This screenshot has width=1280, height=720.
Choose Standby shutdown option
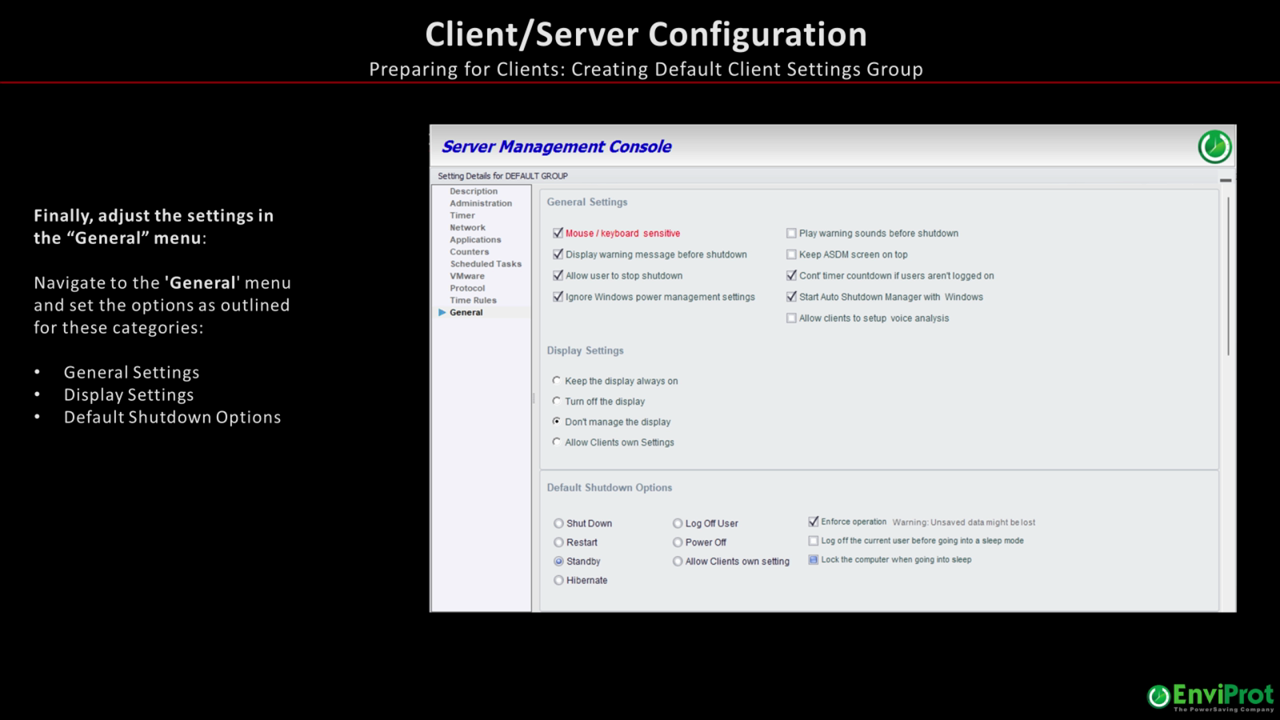[x=559, y=561]
